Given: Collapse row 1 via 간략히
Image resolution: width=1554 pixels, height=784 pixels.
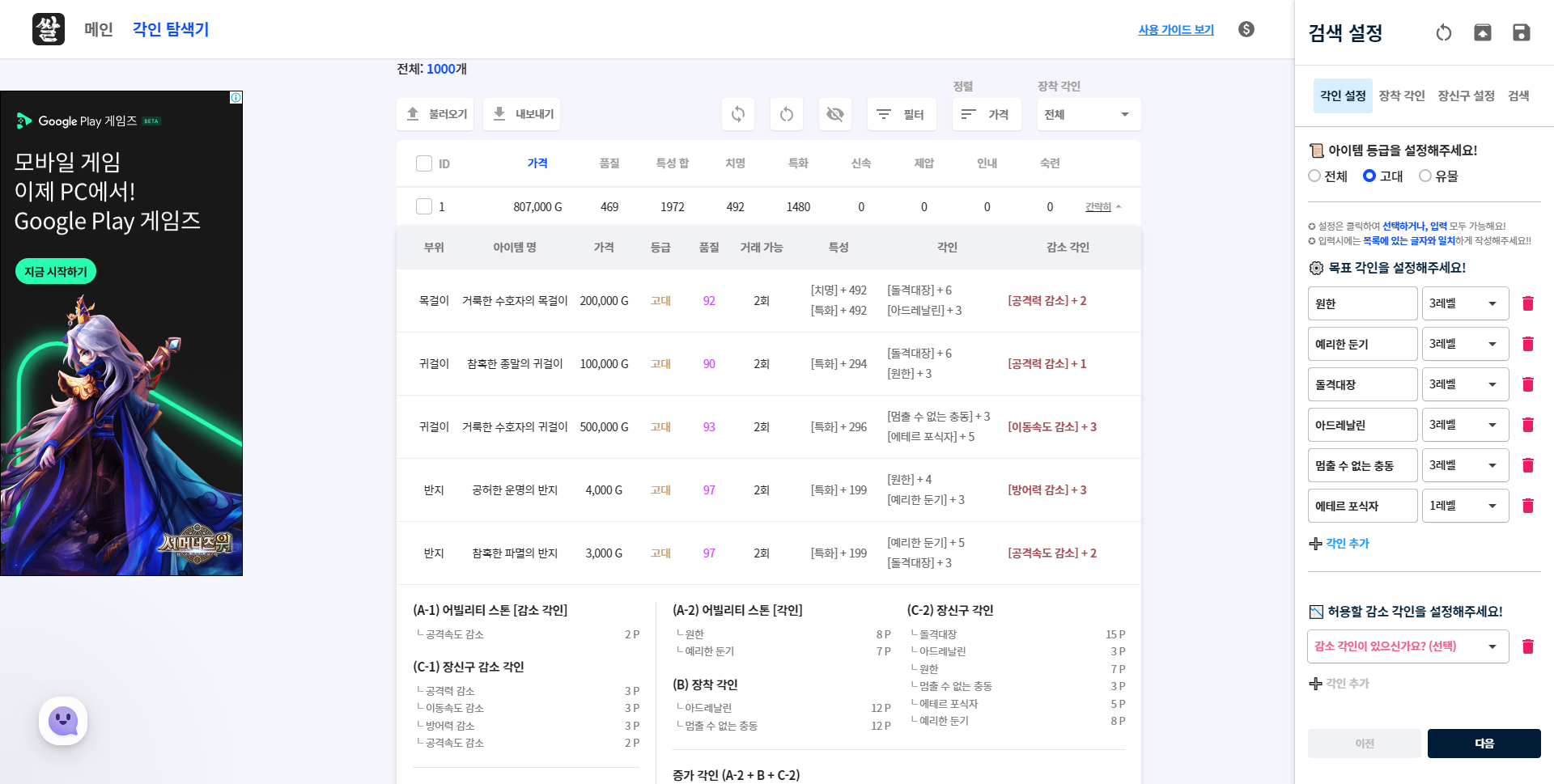Looking at the screenshot, I should point(1103,207).
